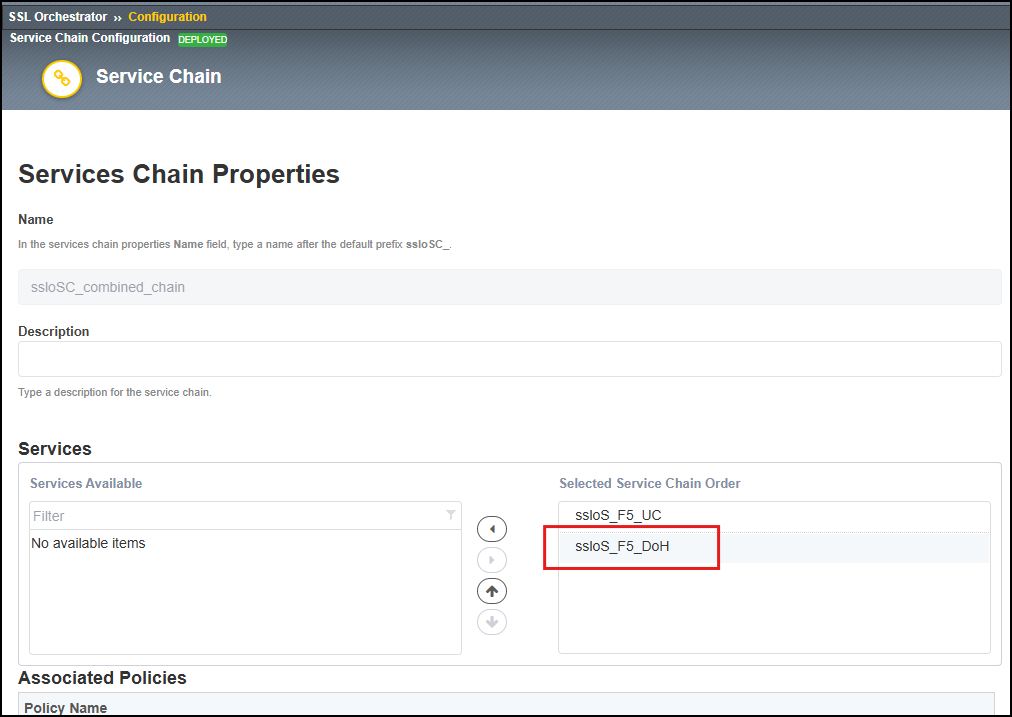Screen dimensions: 1012x717
Task: Click the DEPLOYED status badge
Action: [203, 39]
